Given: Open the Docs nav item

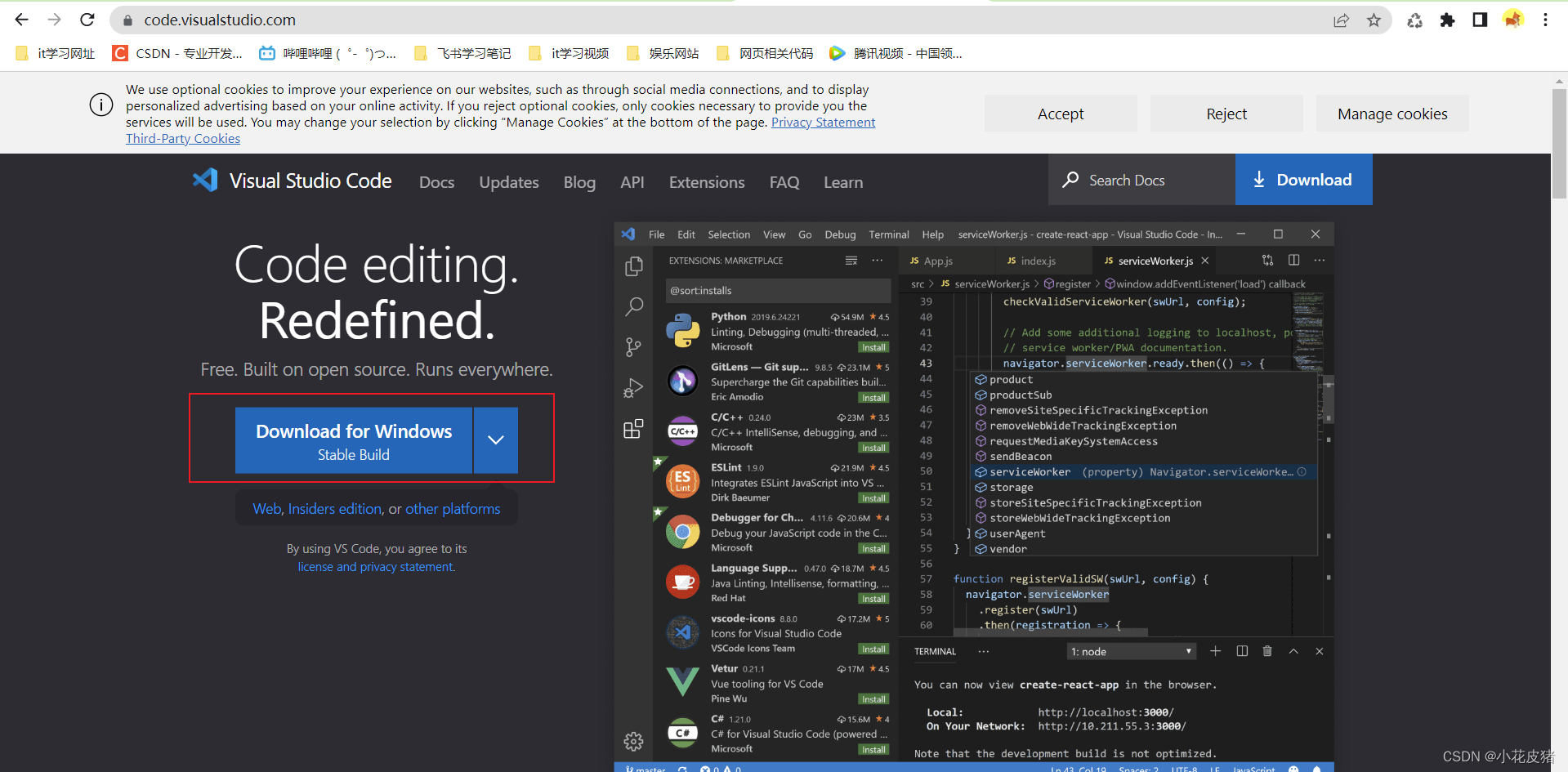Looking at the screenshot, I should click(436, 182).
